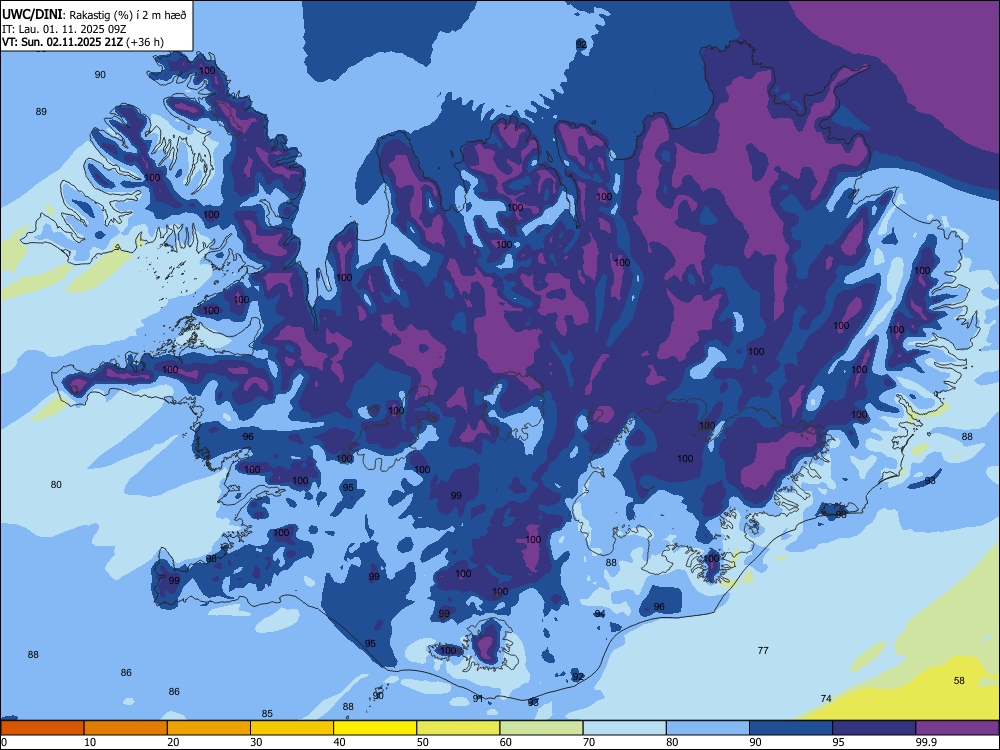This screenshot has height=750, width=1000.
Task: Click the '91' humidity value on the coastline
Action: [478, 698]
